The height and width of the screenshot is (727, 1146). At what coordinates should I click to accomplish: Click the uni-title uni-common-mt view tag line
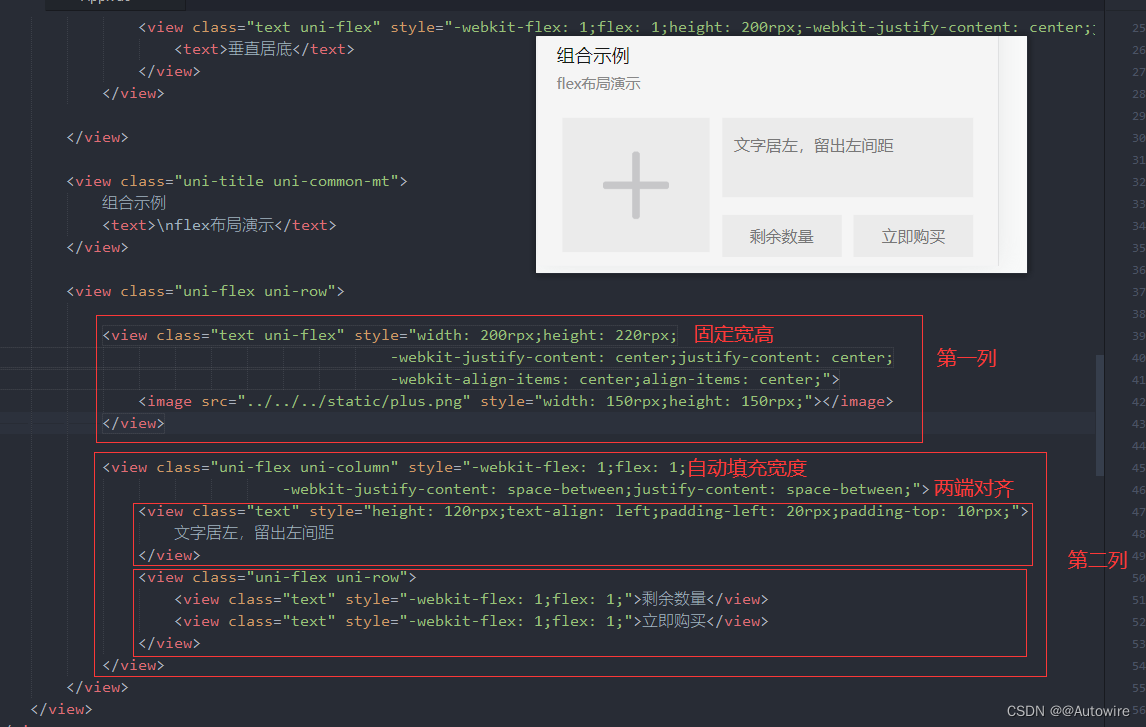[237, 181]
